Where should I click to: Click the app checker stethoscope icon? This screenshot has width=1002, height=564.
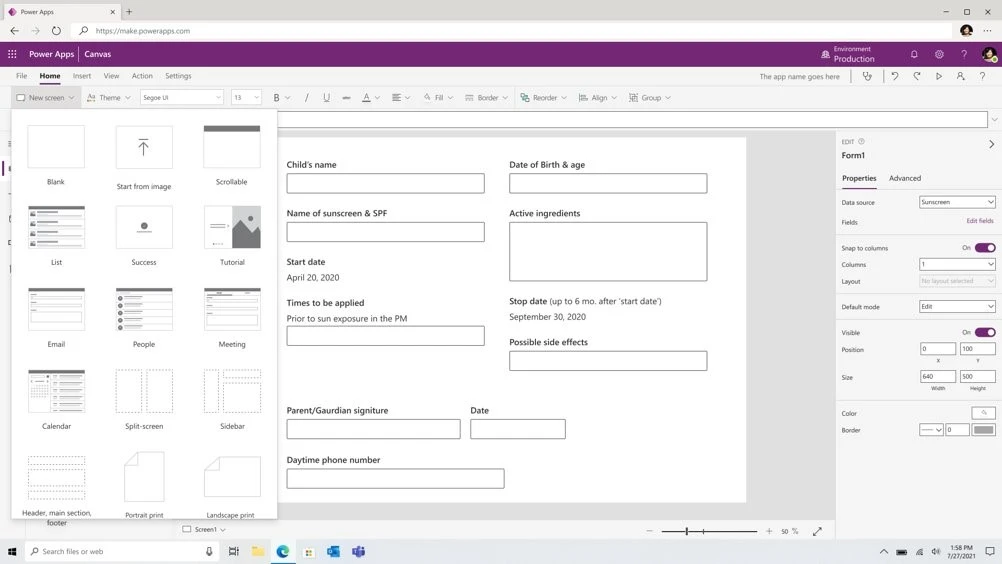pos(867,76)
